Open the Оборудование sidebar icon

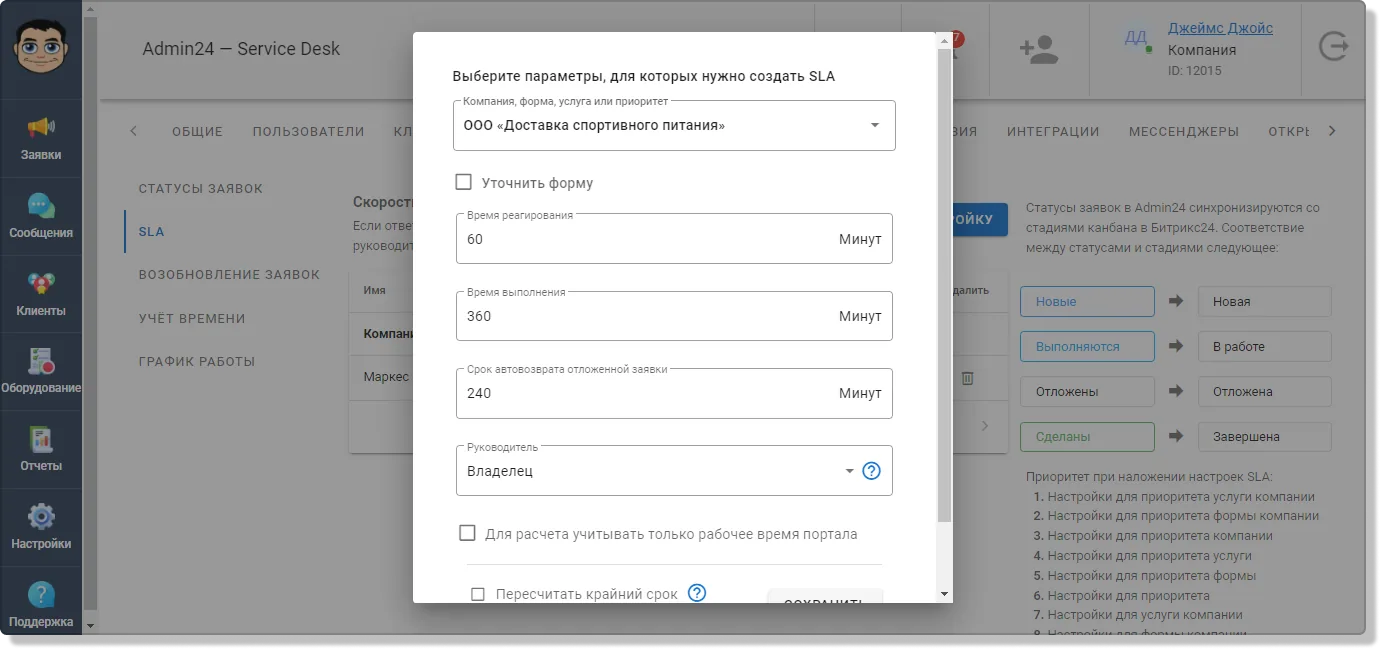tap(41, 361)
